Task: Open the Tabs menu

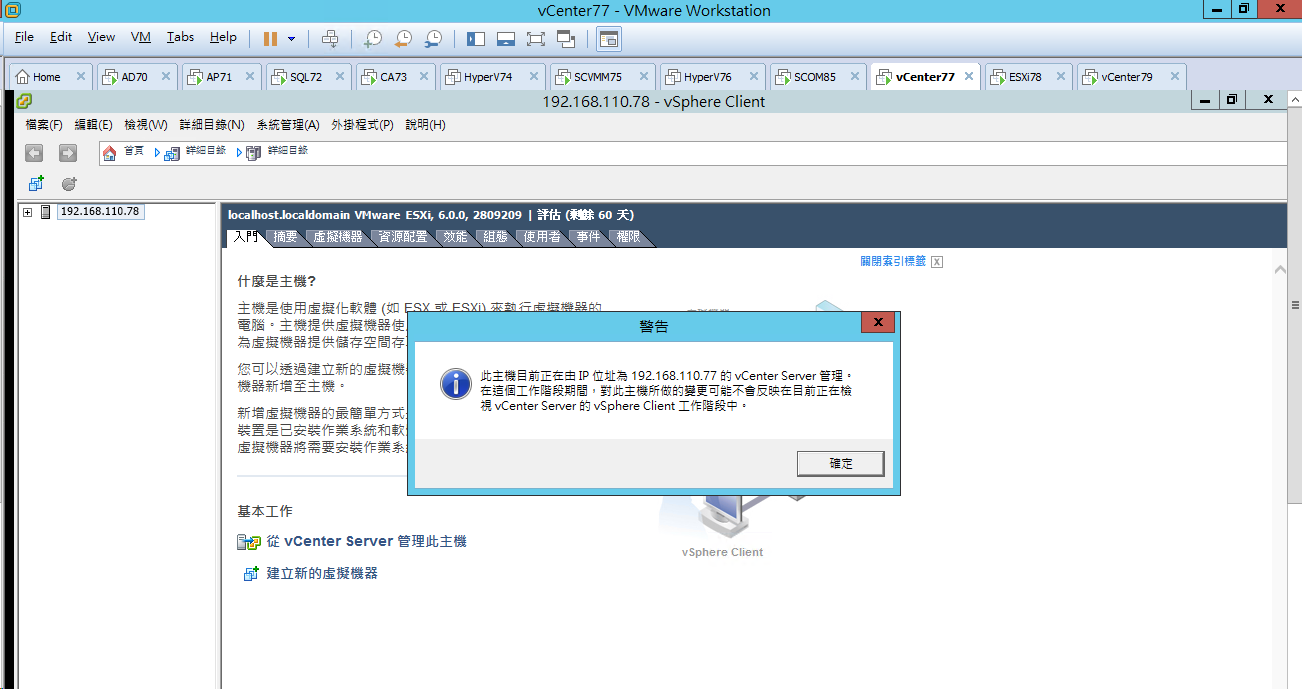Action: coord(180,37)
